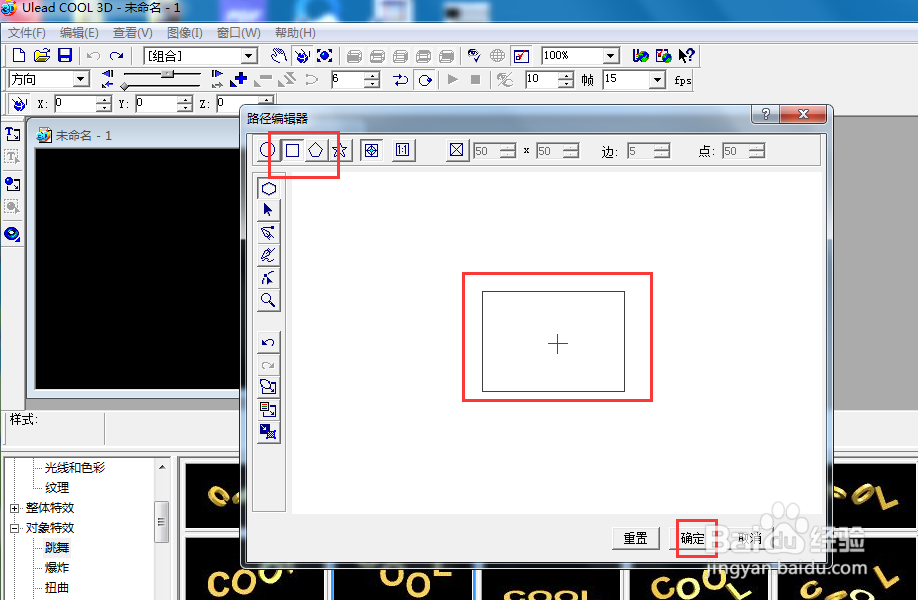
Task: Open the 窗口(W) menu
Action: tap(238, 33)
